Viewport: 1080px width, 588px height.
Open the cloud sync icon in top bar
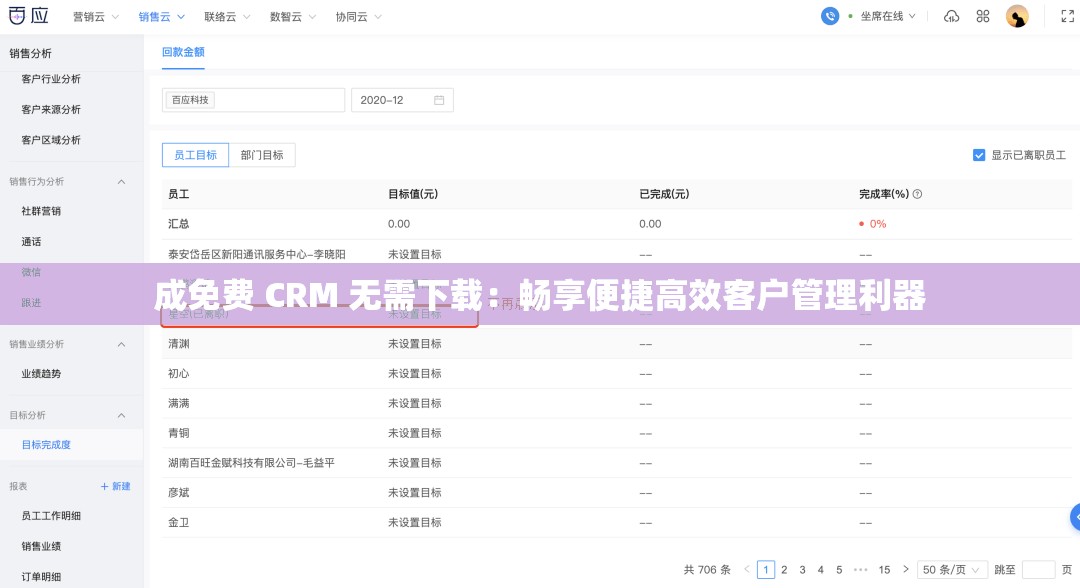tap(950, 16)
